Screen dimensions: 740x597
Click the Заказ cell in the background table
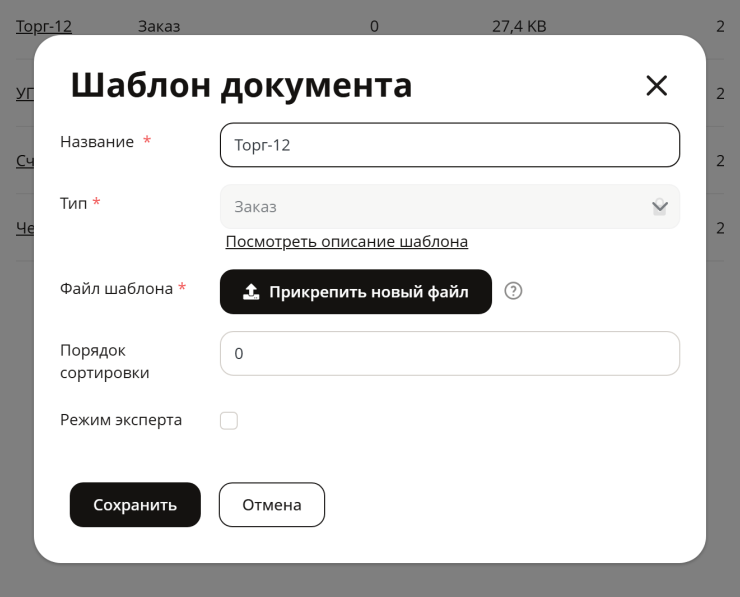(x=159, y=26)
